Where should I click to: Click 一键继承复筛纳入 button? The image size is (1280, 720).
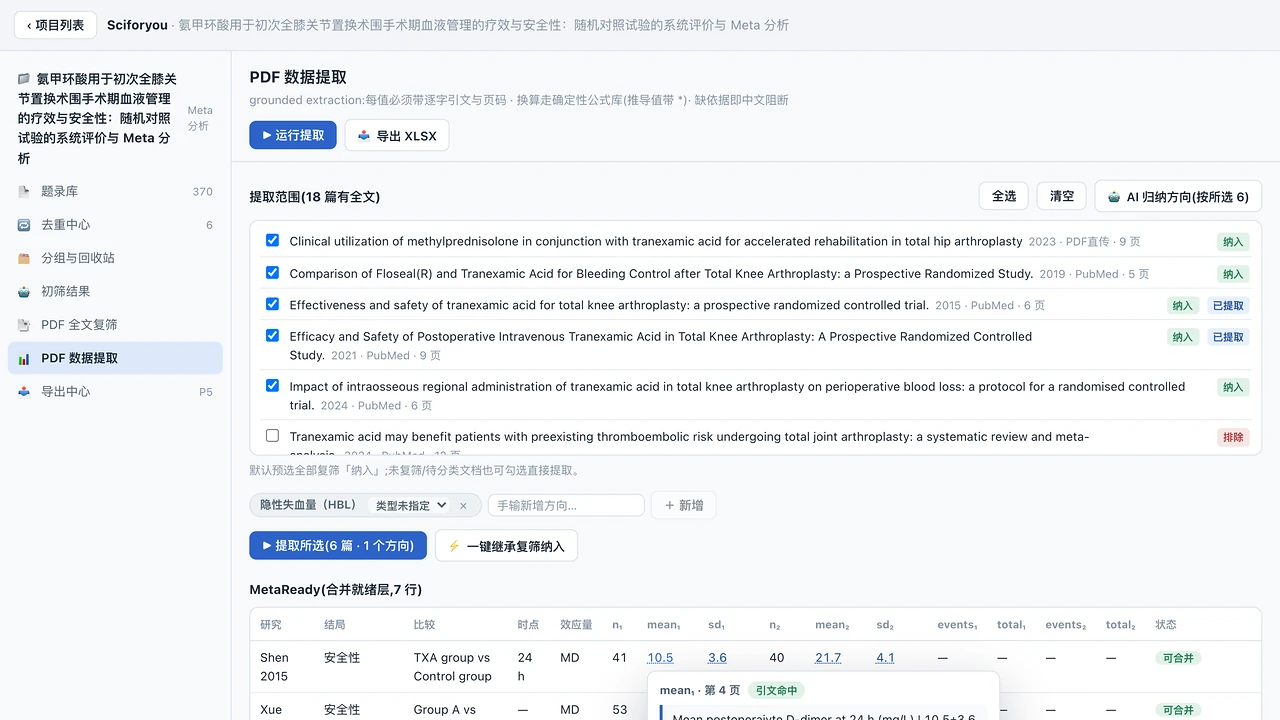click(506, 546)
